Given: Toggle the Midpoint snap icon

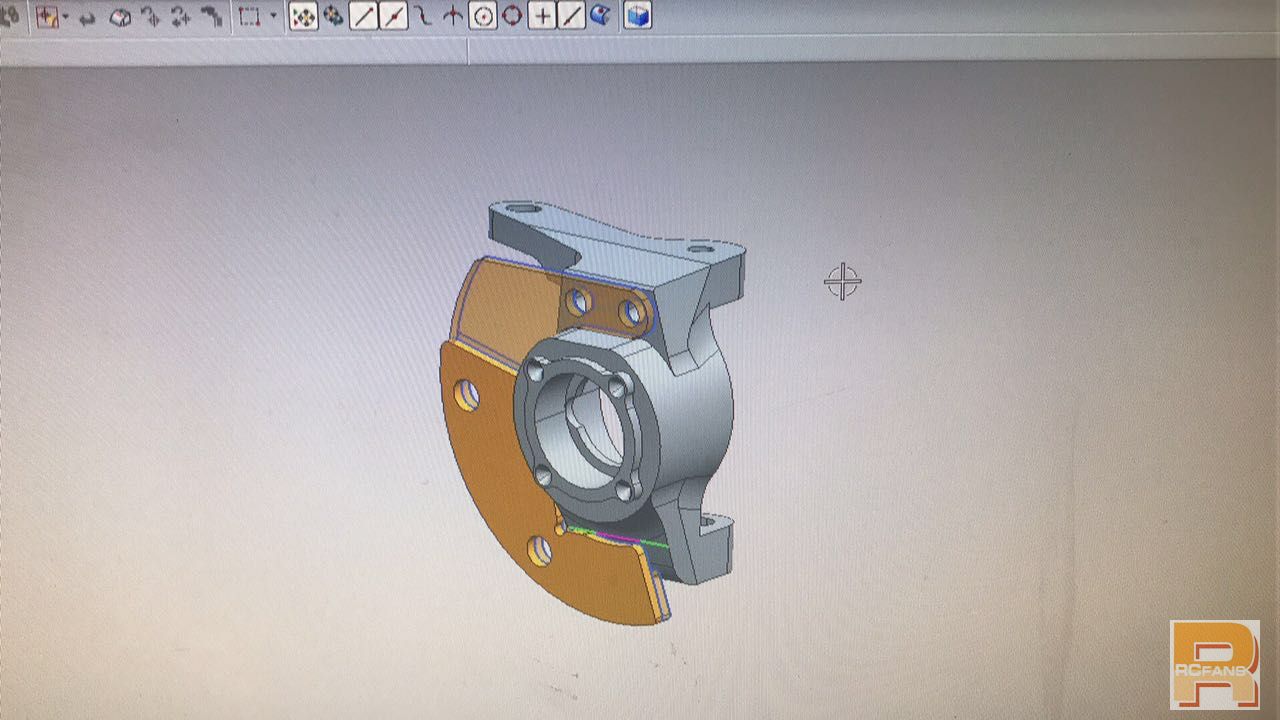Looking at the screenshot, I should pos(393,16).
